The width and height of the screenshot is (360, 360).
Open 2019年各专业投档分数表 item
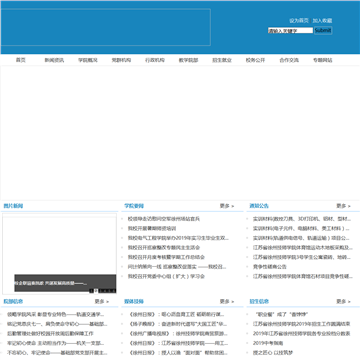click(x=301, y=333)
